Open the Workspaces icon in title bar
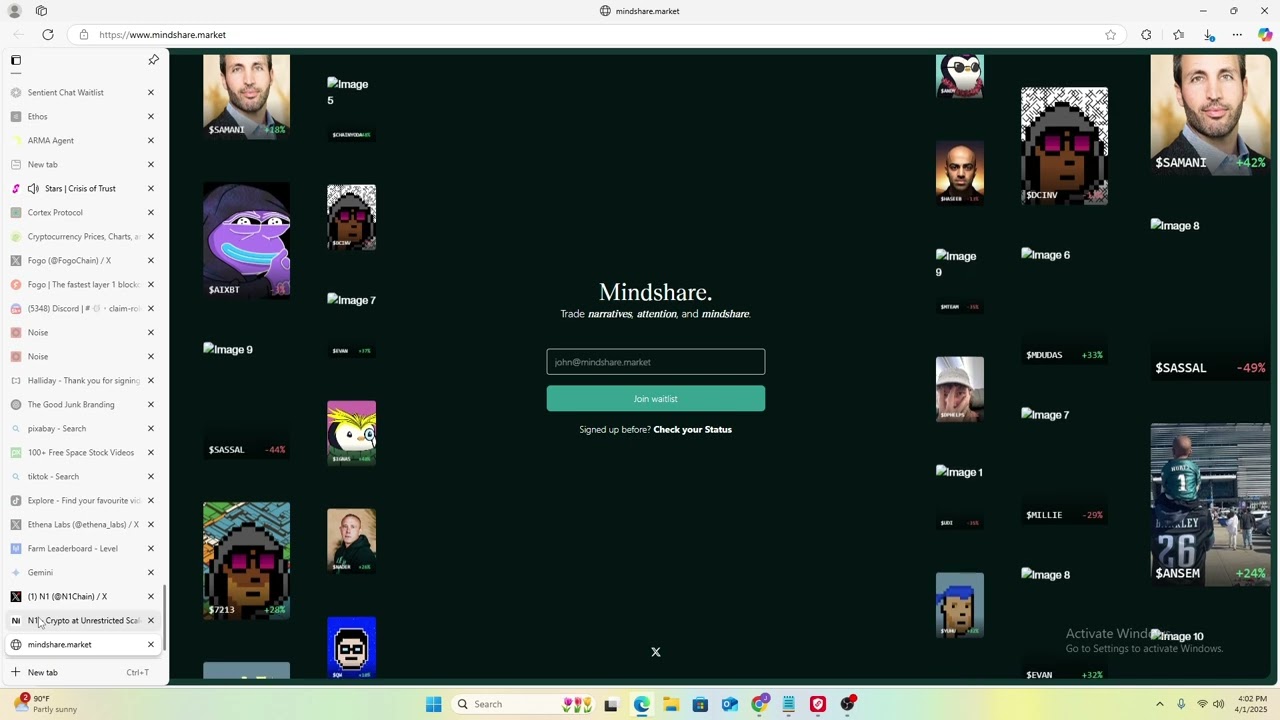Screen dimensions: 1280x720 pos(41,11)
